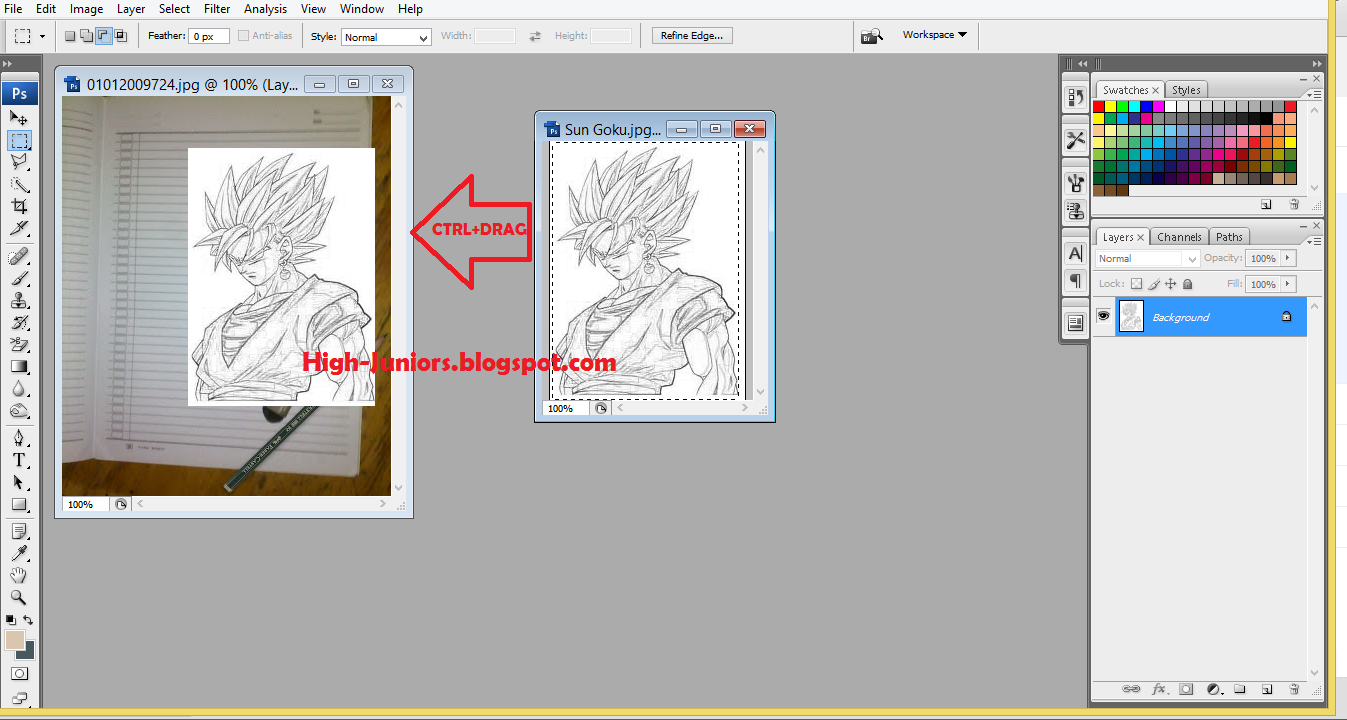The image size is (1347, 720).
Task: Toggle Lock all for layer
Action: (1187, 284)
